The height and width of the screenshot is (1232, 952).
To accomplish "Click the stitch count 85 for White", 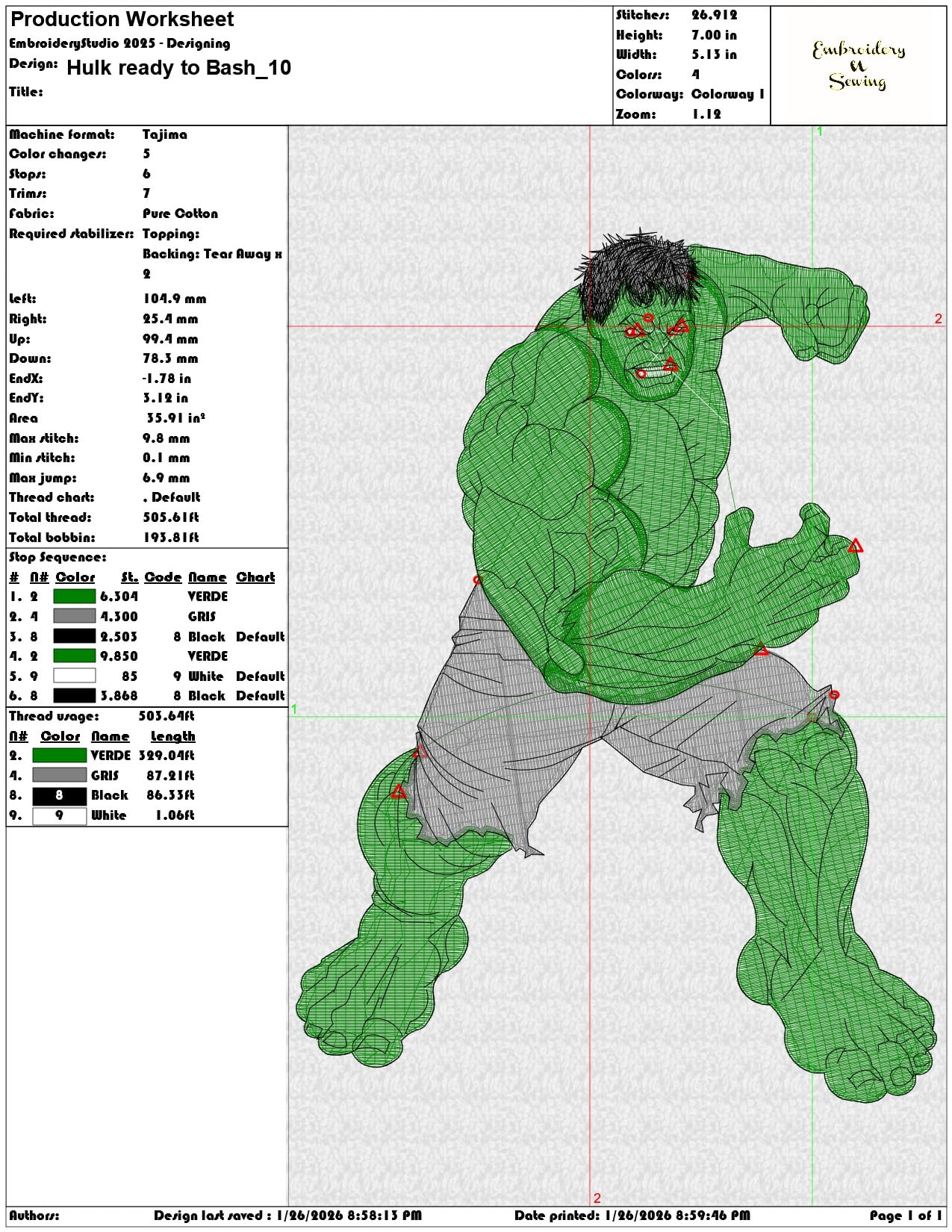I will pos(130,676).
